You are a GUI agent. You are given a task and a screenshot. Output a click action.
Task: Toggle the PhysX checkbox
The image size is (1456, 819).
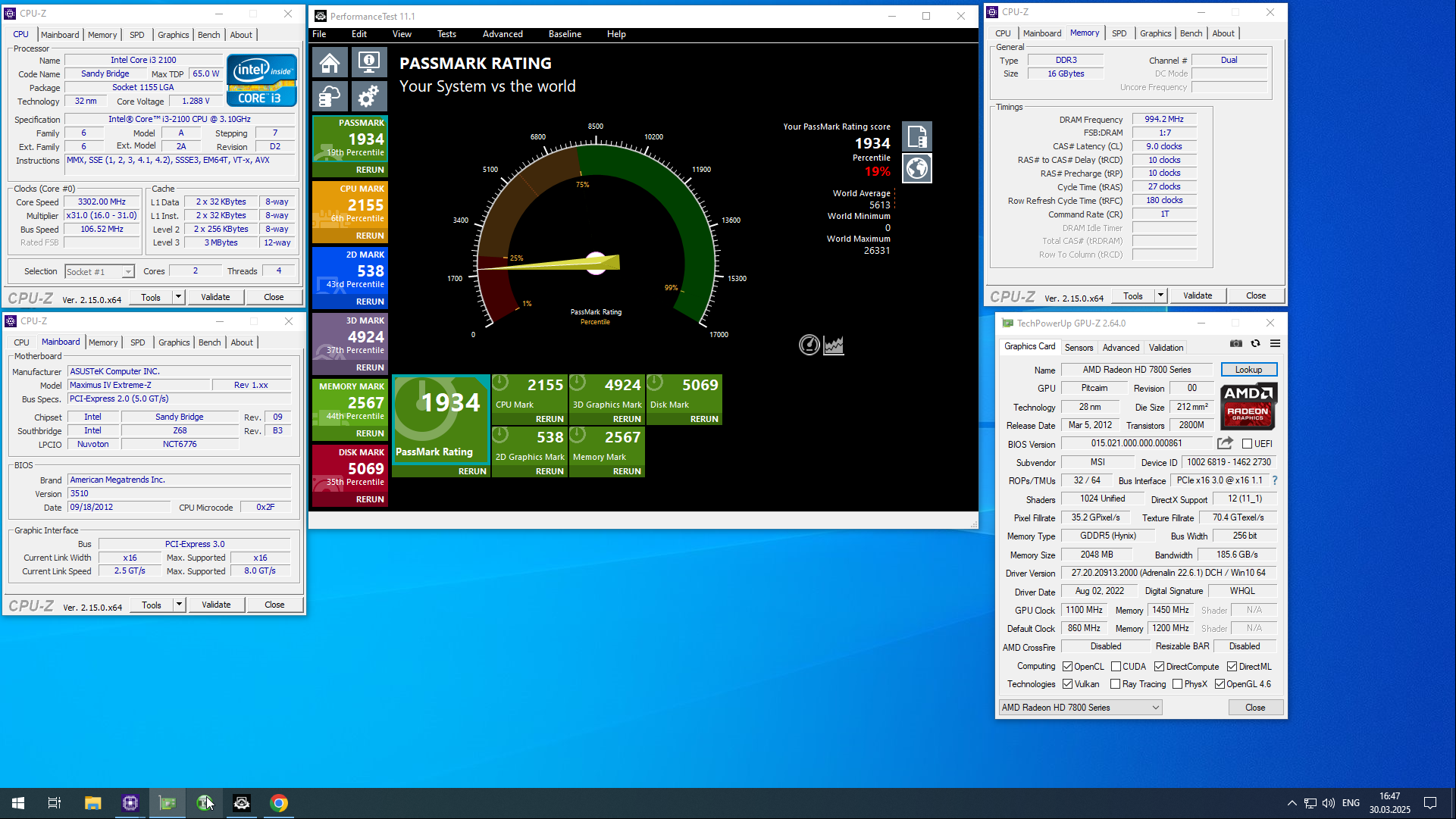1178,684
